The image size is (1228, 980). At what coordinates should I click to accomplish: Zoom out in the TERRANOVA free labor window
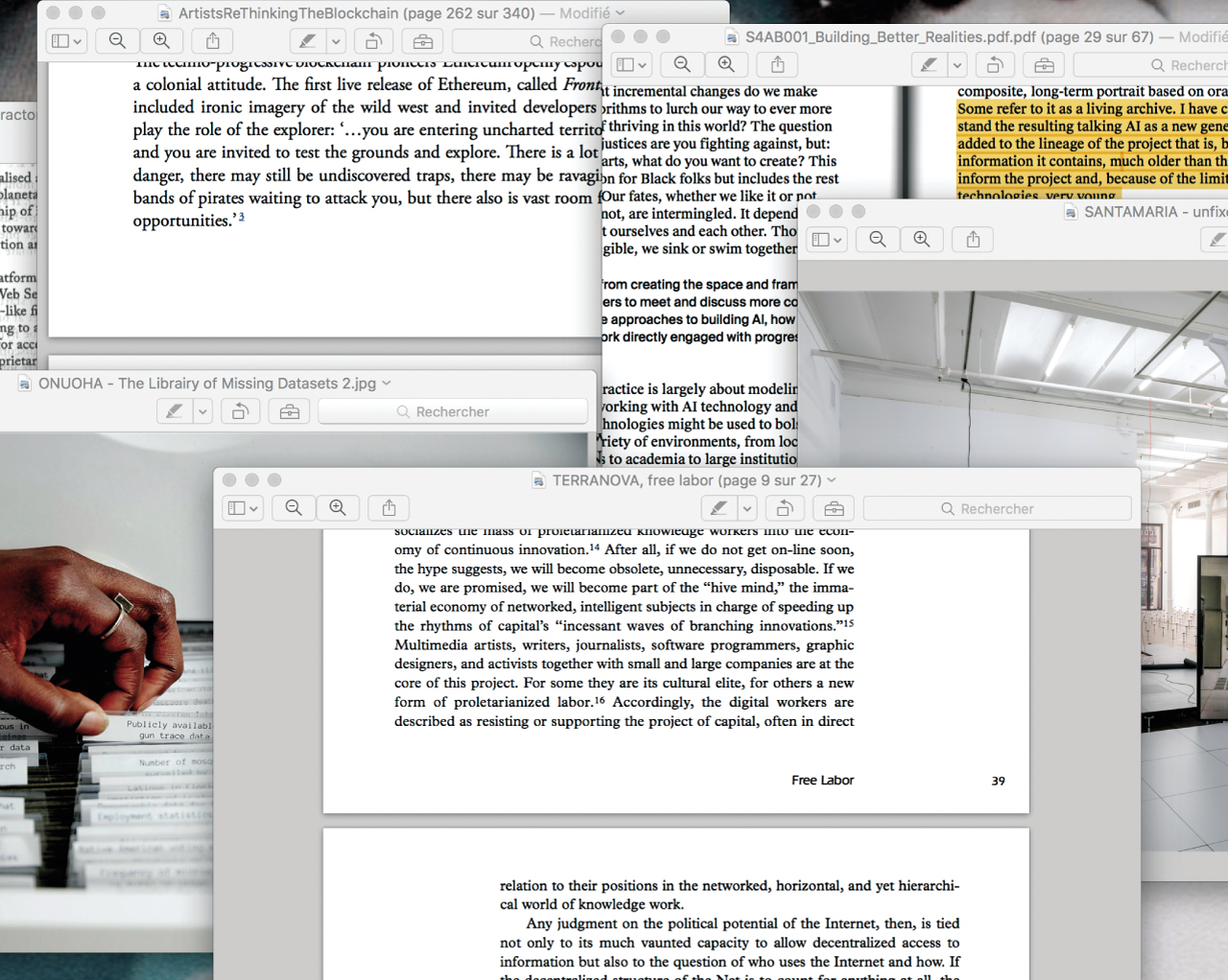click(294, 508)
